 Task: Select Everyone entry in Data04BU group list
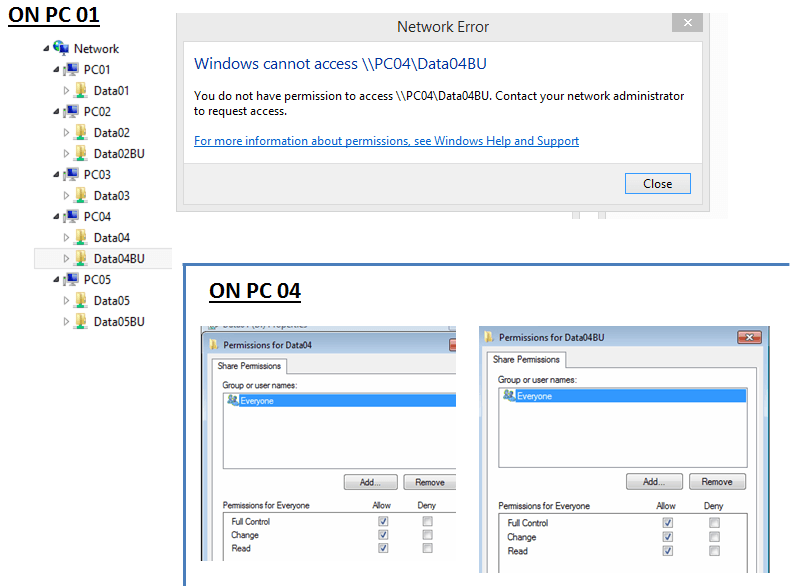pos(623,396)
